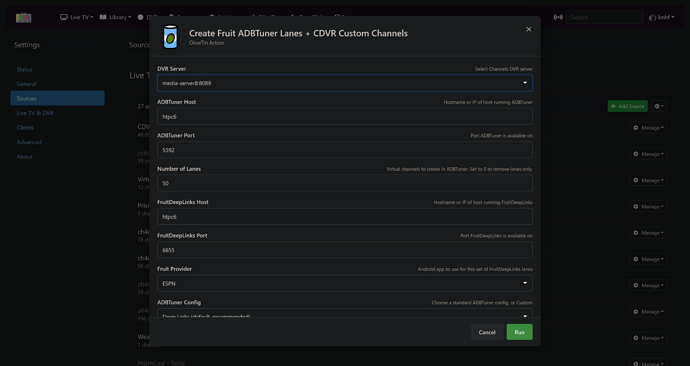The width and height of the screenshot is (690, 366).
Task: Click the ADBTuner Host field
Action: [x=345, y=117]
